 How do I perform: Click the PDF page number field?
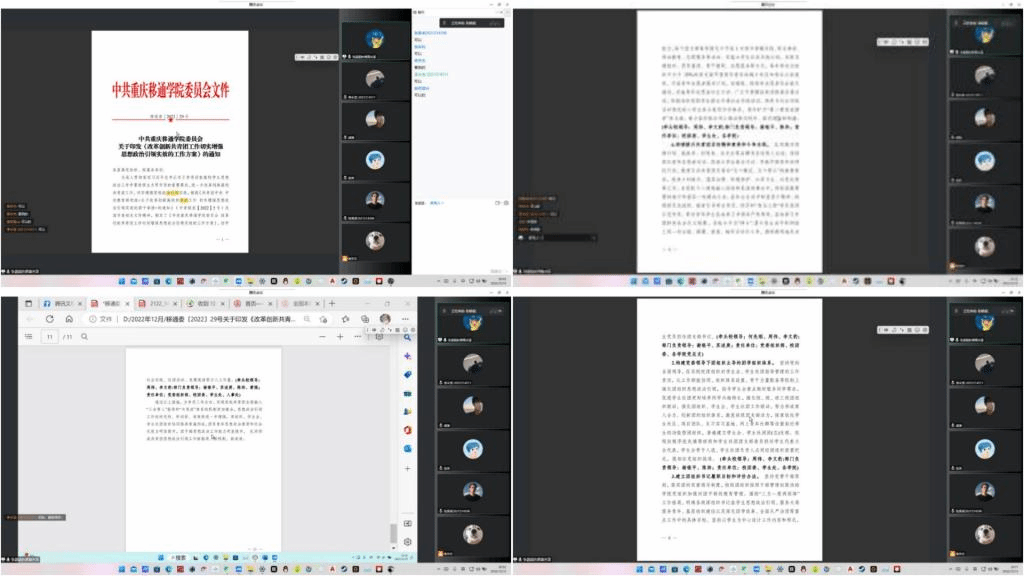(x=50, y=337)
